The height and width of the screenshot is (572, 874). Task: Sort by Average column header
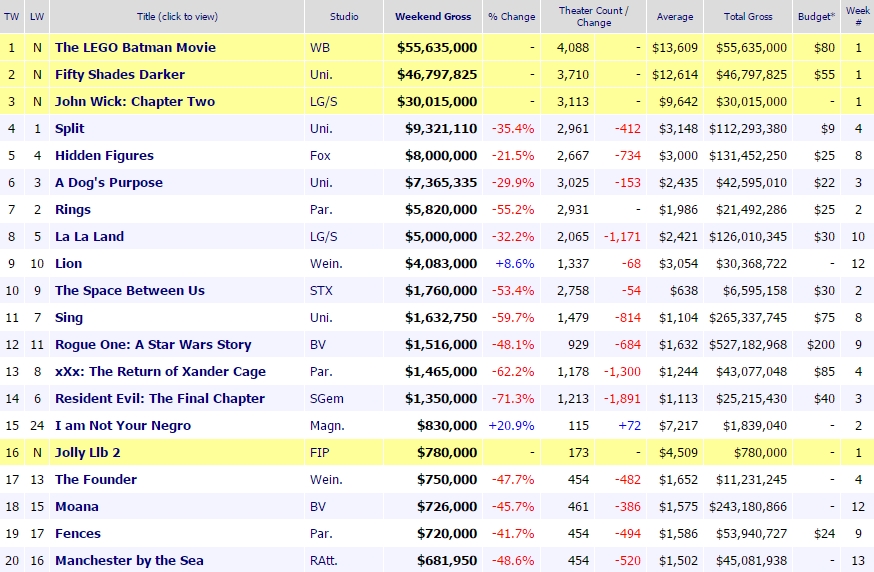click(x=674, y=17)
